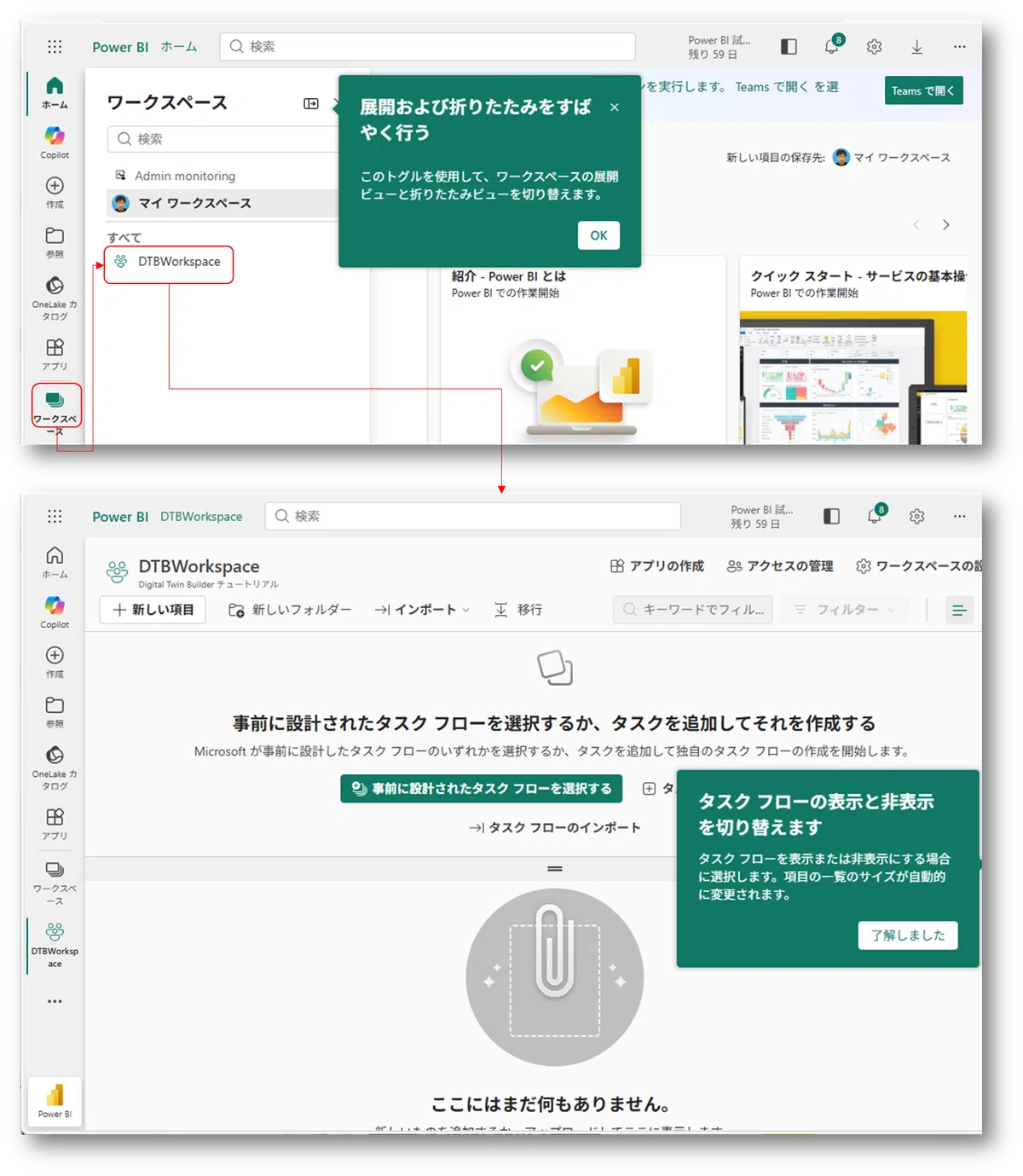The height and width of the screenshot is (1176, 1023).
Task: Open settings gear in bottom header
Action: (x=916, y=517)
